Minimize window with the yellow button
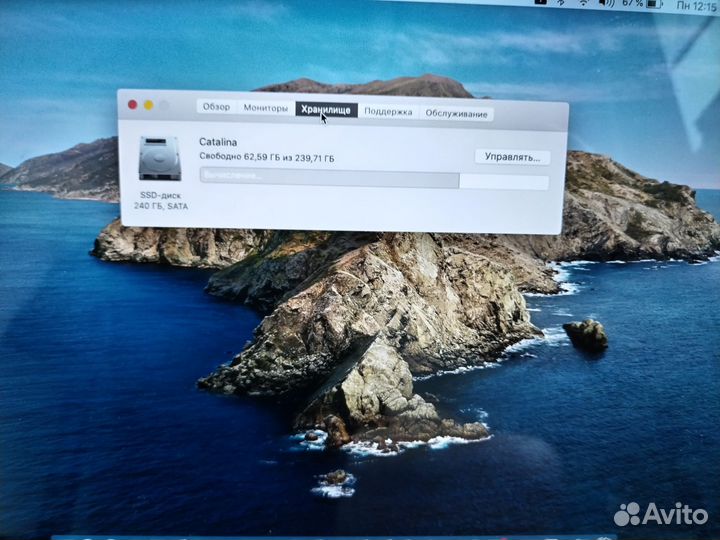Viewport: 720px width, 540px height. coord(149,105)
